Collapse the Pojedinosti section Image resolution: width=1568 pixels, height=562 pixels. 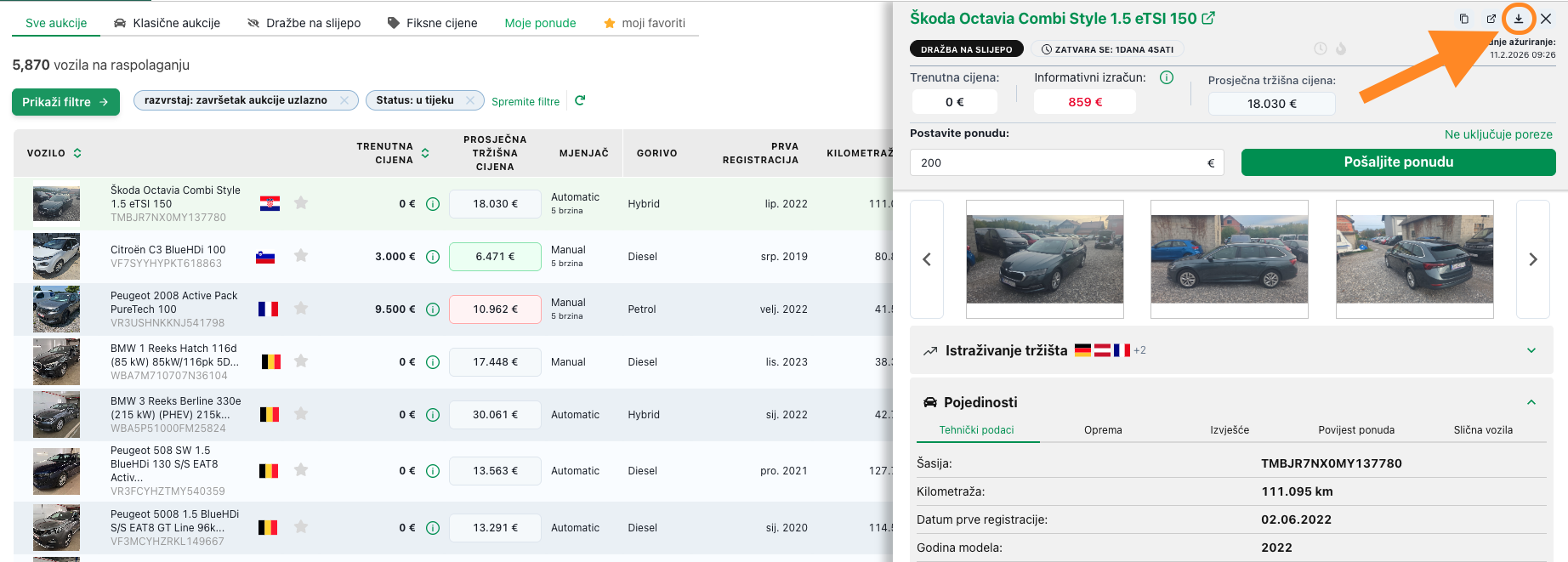(x=1531, y=402)
